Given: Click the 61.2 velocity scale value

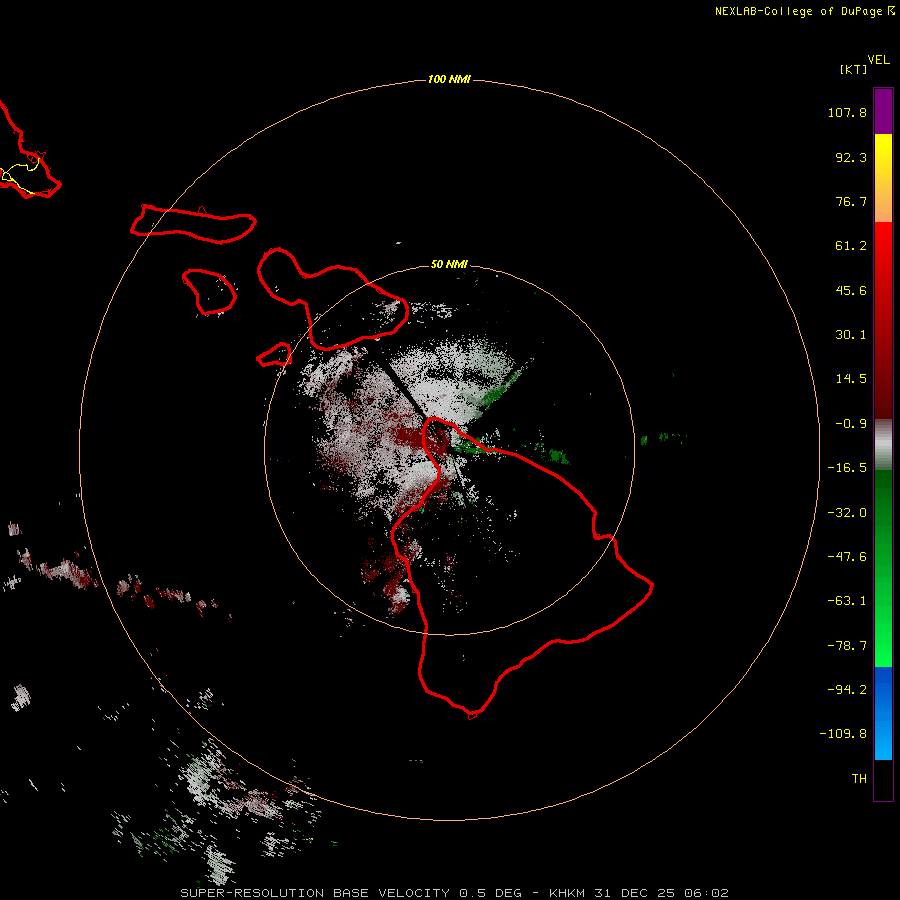Looking at the screenshot, I should [851, 246].
